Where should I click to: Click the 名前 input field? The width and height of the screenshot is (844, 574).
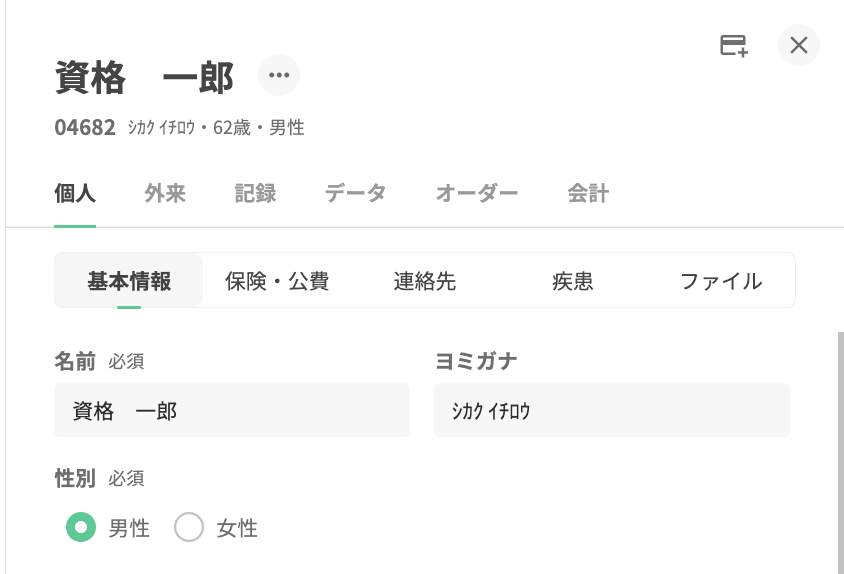coord(232,410)
